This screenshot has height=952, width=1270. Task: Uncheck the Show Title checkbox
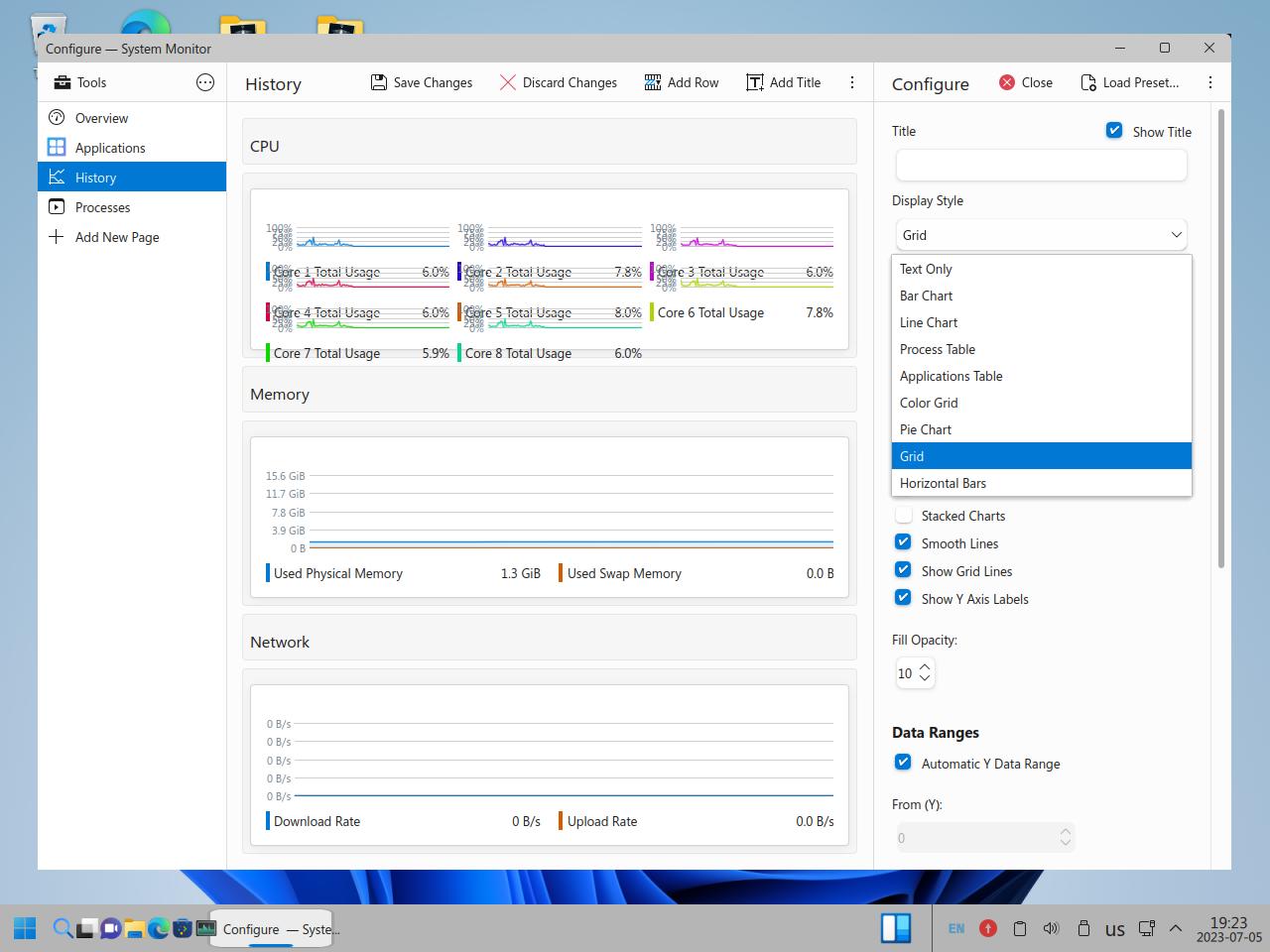coord(1114,131)
